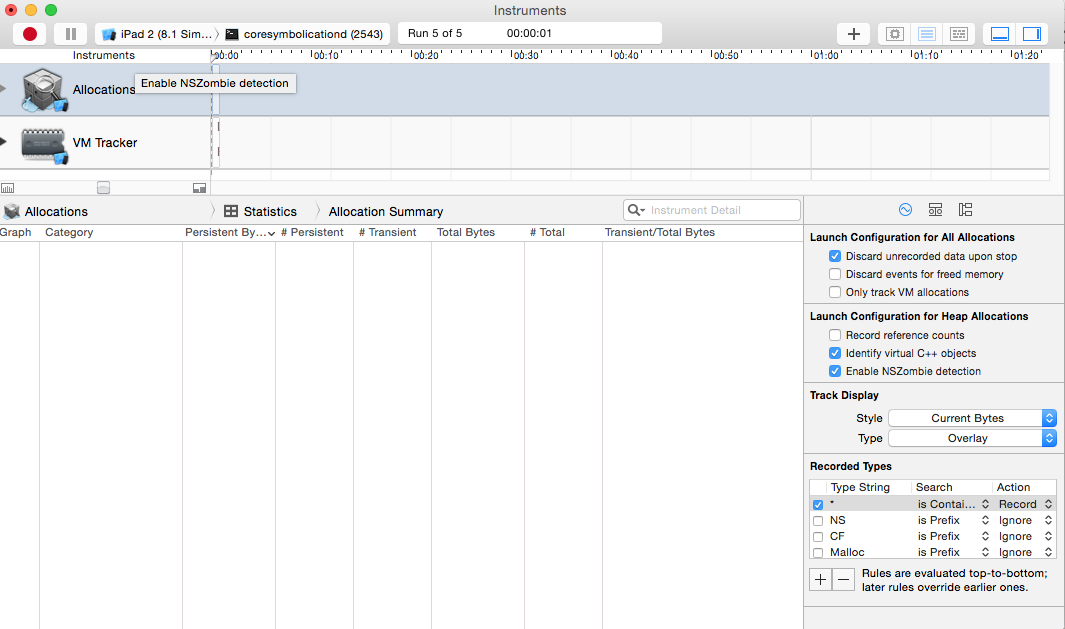Select the VM Tracker instrument icon

coord(44,144)
